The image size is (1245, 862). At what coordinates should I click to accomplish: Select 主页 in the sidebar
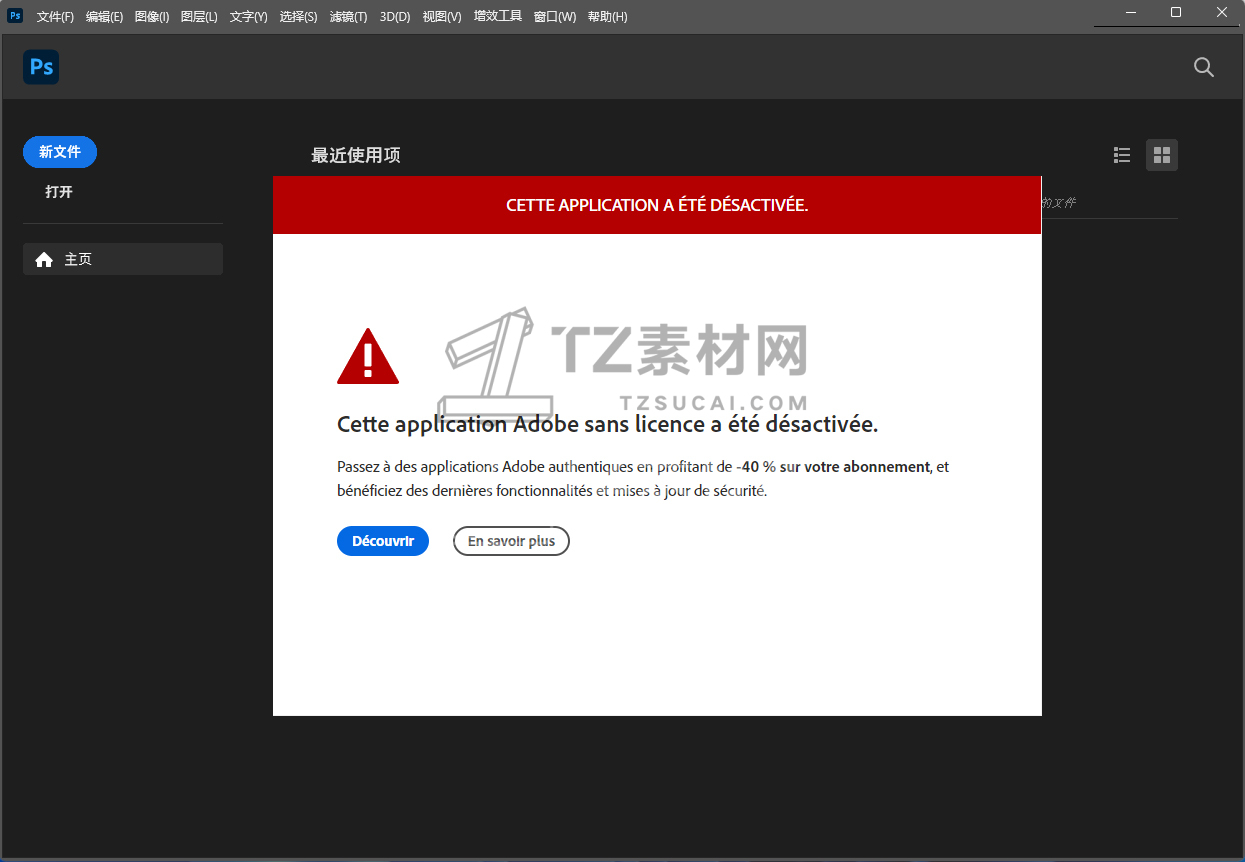(x=123, y=259)
